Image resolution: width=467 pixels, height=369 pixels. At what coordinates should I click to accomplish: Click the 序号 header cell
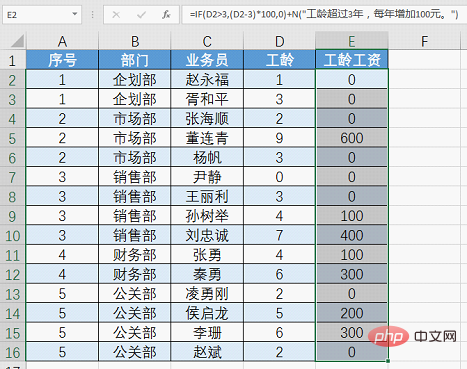(62, 60)
